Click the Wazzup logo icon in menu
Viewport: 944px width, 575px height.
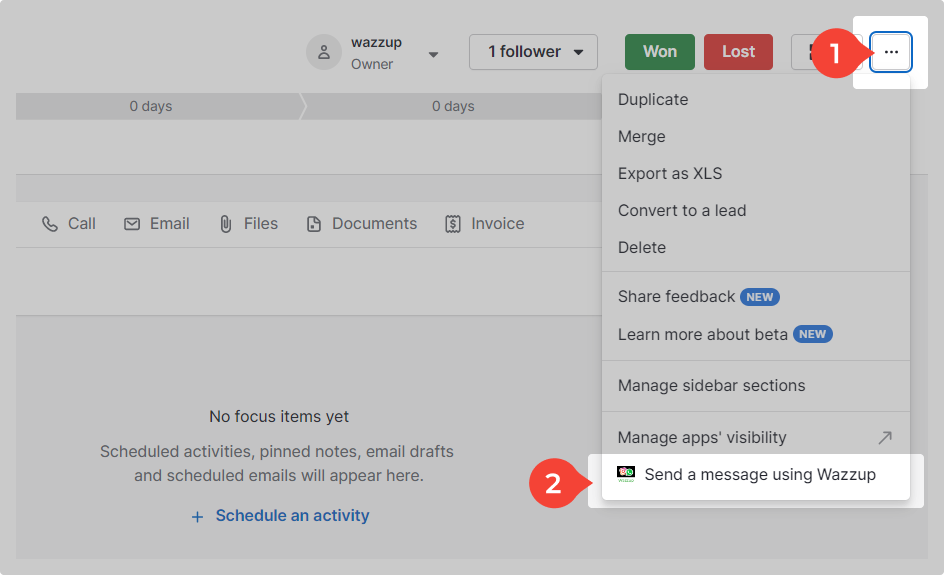[x=626, y=475]
